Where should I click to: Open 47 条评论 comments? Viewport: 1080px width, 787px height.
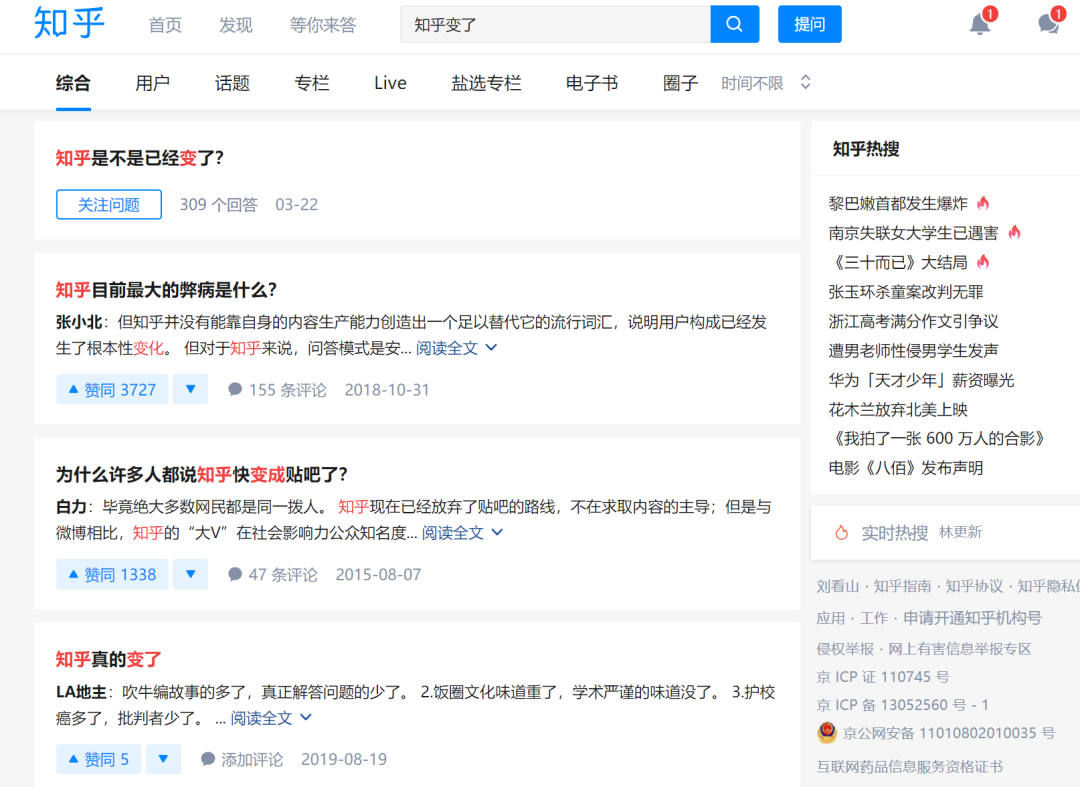[x=273, y=574]
